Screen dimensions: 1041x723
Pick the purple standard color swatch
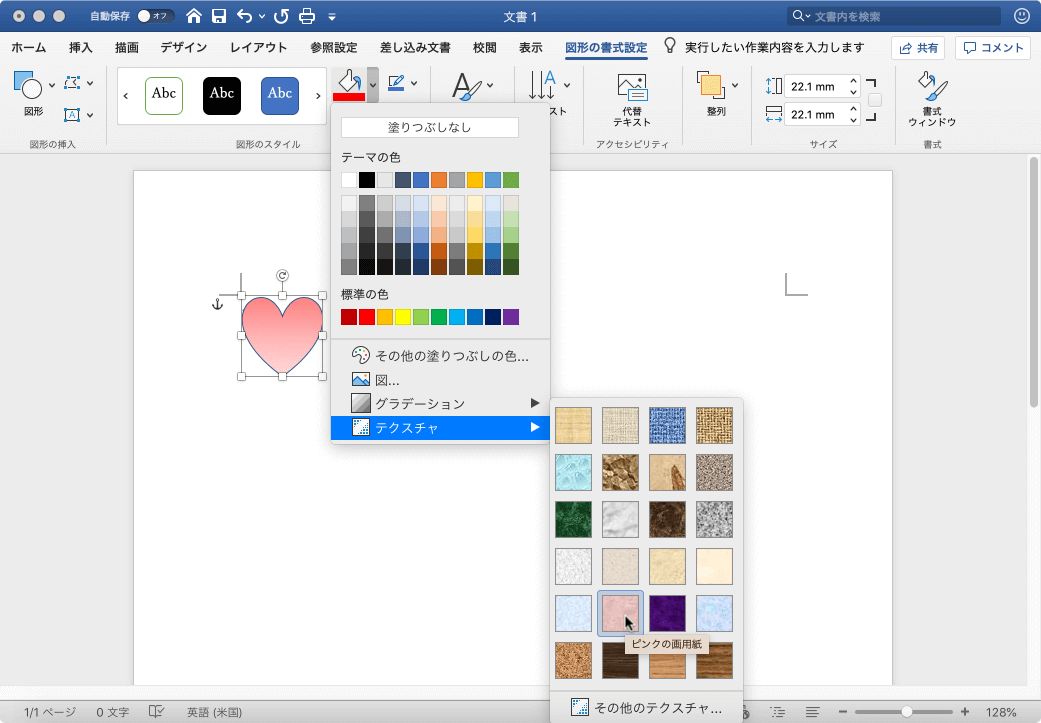click(511, 317)
